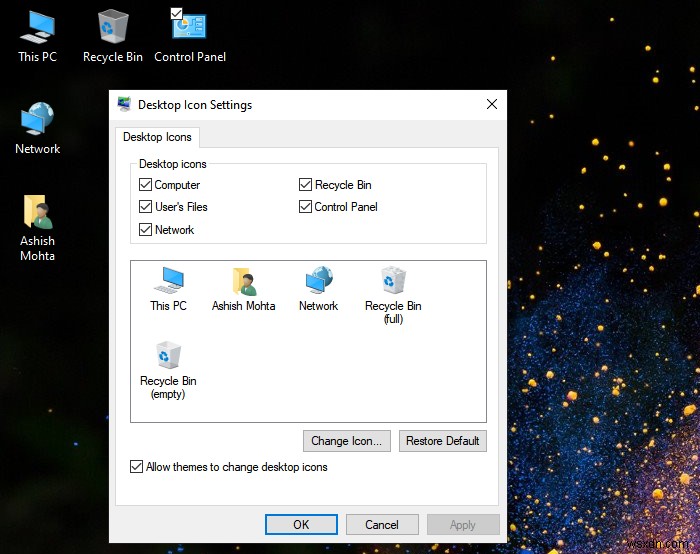Click the Change Icon... button
This screenshot has width=700, height=554.
pyautogui.click(x=347, y=441)
